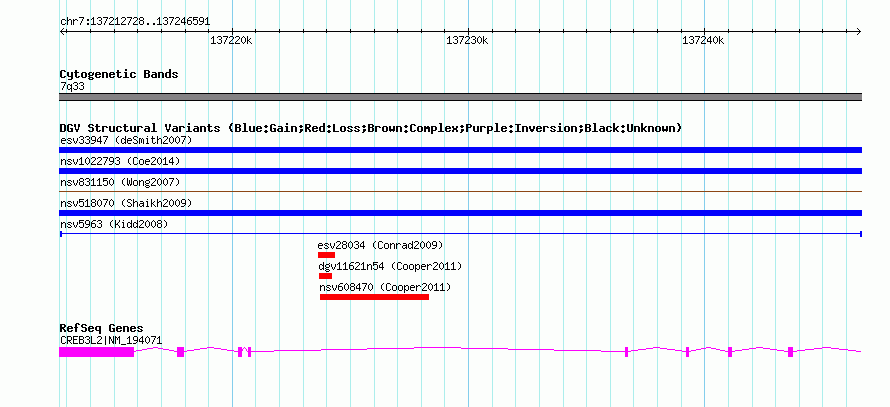The height and width of the screenshot is (407, 890).
Task: Select the nsv518070 (Shaikh2009) blue bar
Action: (x=460, y=213)
